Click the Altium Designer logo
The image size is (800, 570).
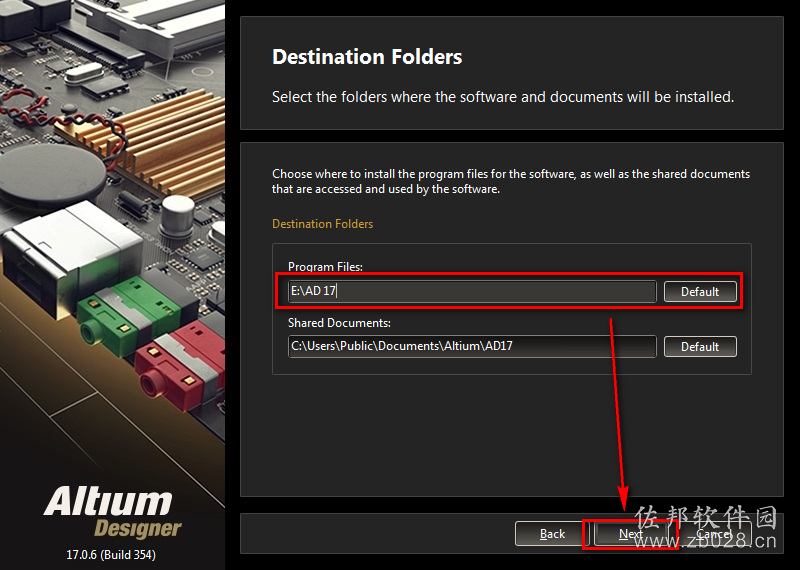112,512
